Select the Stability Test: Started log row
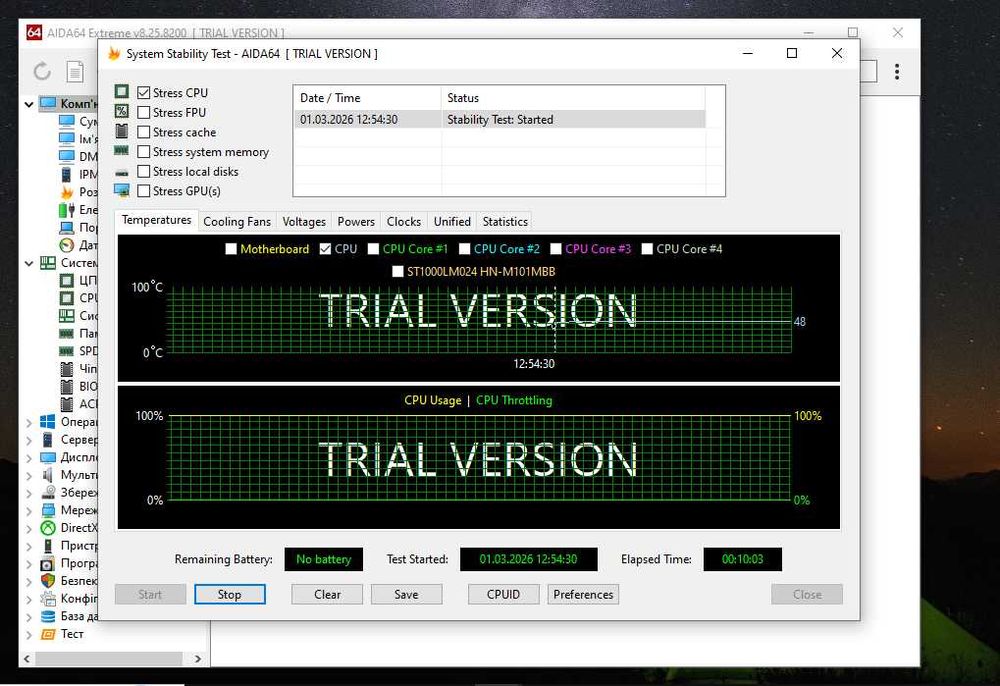1000x686 pixels. 500,120
